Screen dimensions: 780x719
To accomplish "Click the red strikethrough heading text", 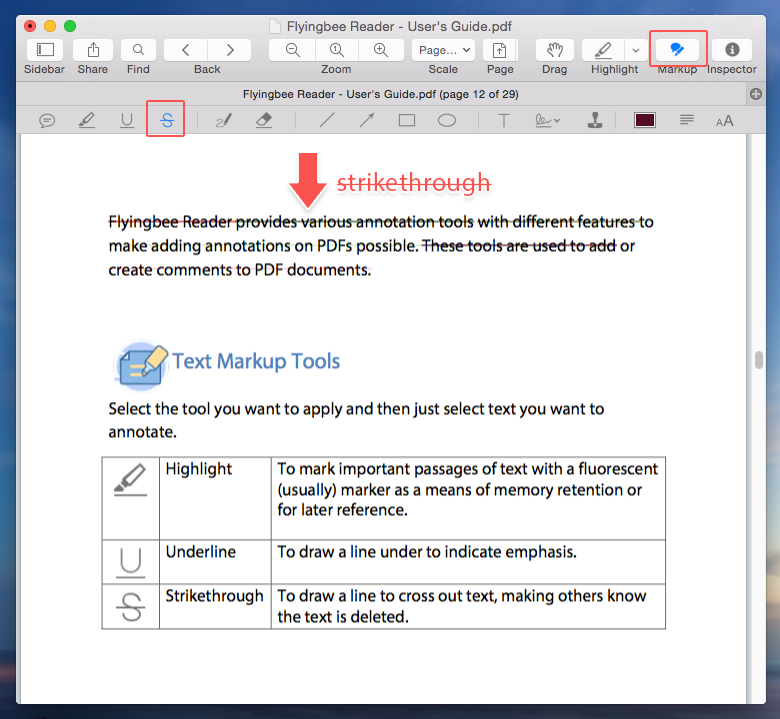I will point(414,183).
